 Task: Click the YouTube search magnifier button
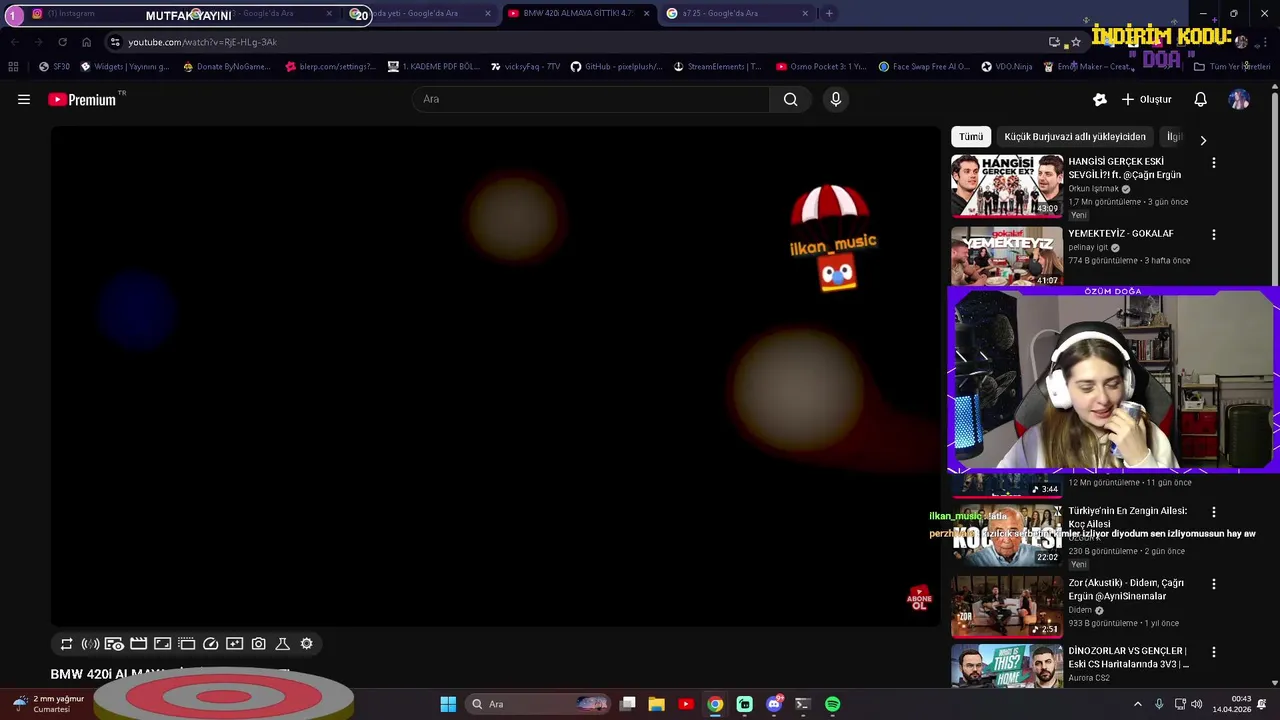791,99
